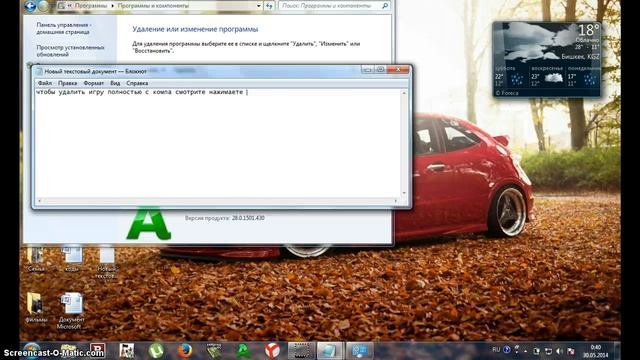This screenshot has width=640, height=360.
Task: Select the Новый текстовый file on desktop
Action: (x=107, y=262)
